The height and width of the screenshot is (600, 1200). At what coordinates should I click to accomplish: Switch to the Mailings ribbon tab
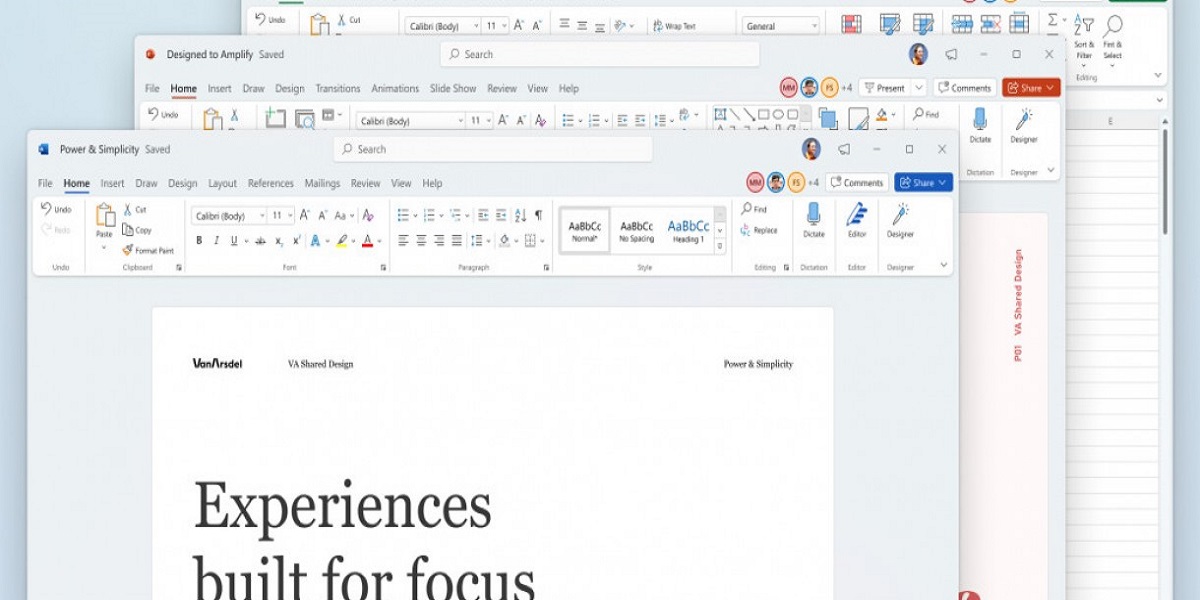322,183
